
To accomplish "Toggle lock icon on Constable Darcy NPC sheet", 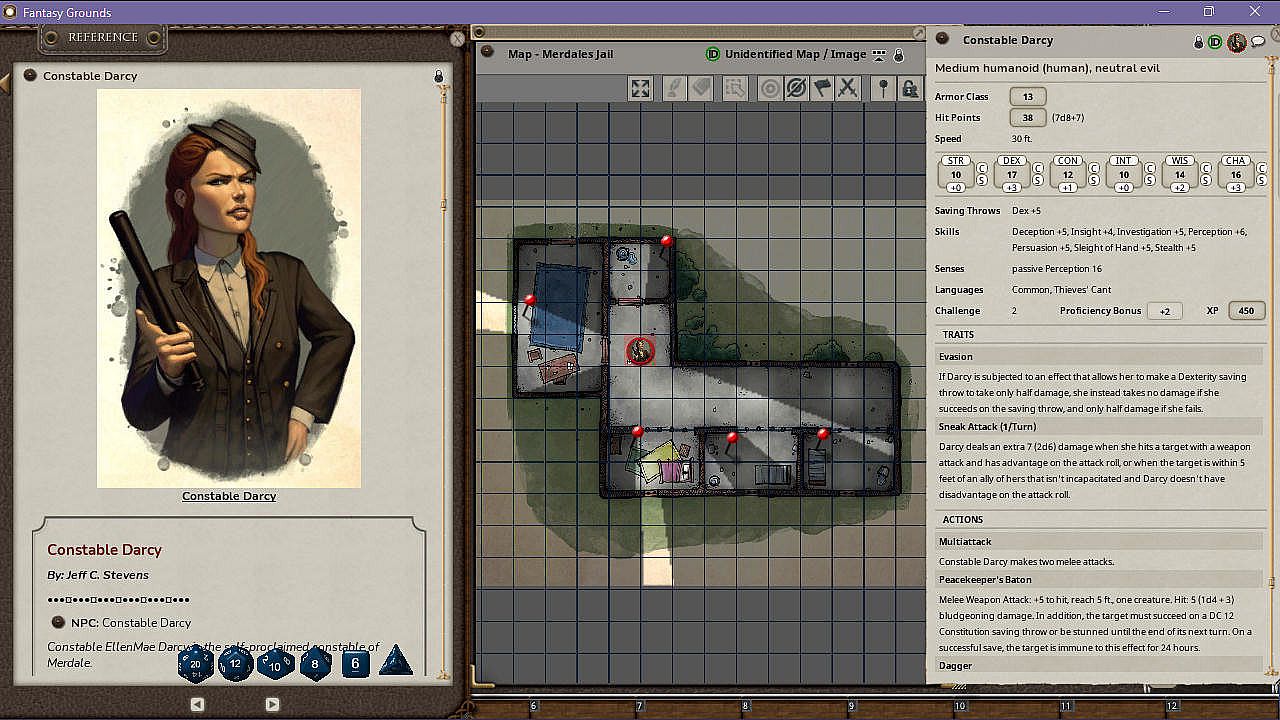I will coord(1198,42).
